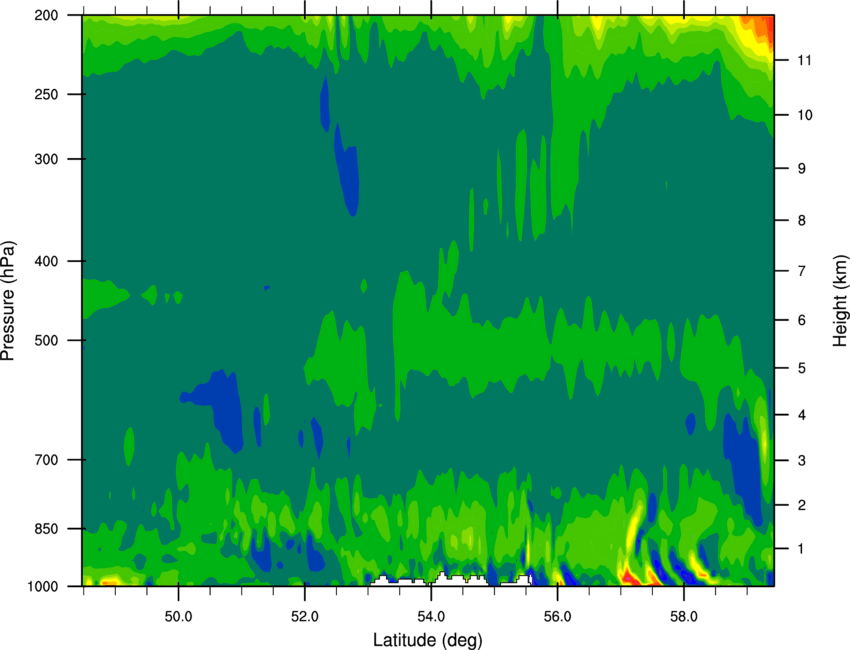Click the 850 pressure tick label
The height and width of the screenshot is (650, 850).
(x=46, y=529)
